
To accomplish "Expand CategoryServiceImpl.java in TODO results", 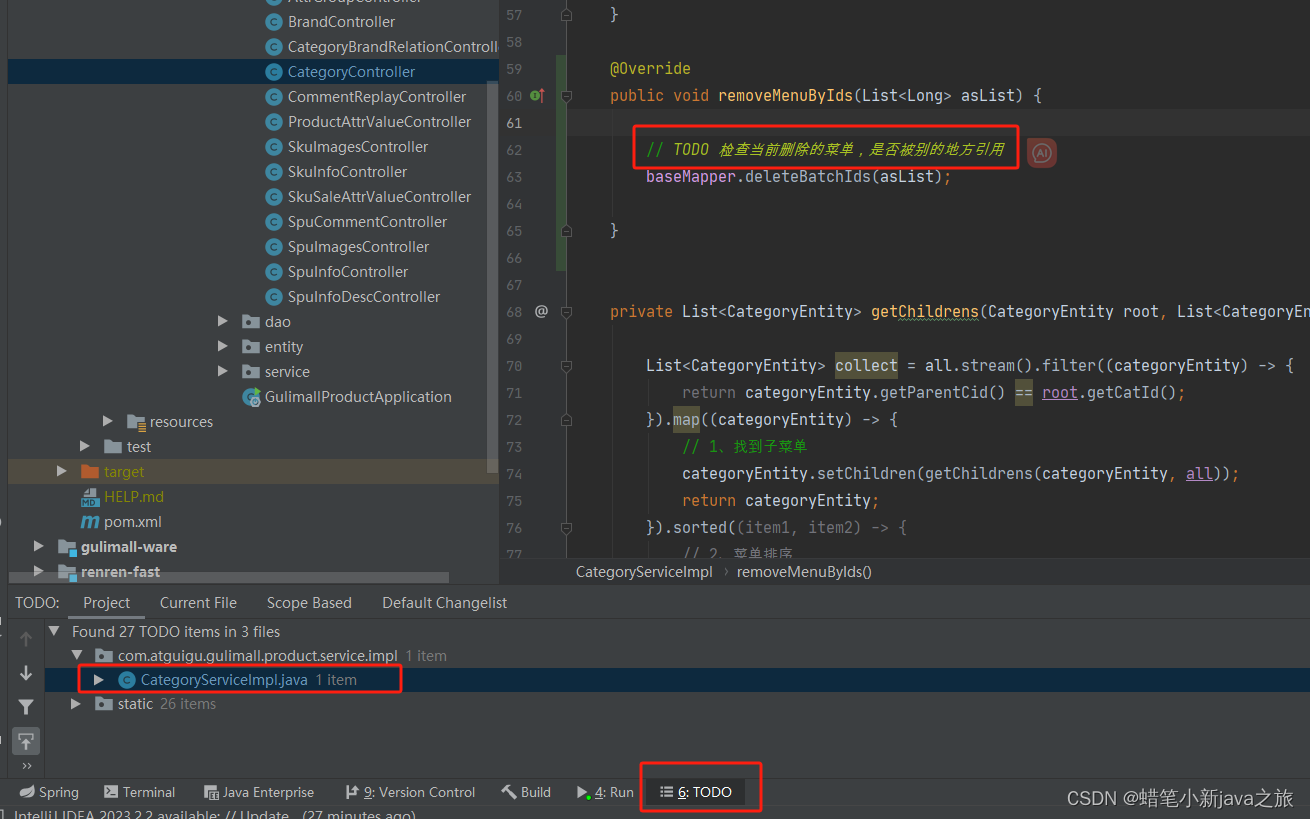I will (x=99, y=680).
